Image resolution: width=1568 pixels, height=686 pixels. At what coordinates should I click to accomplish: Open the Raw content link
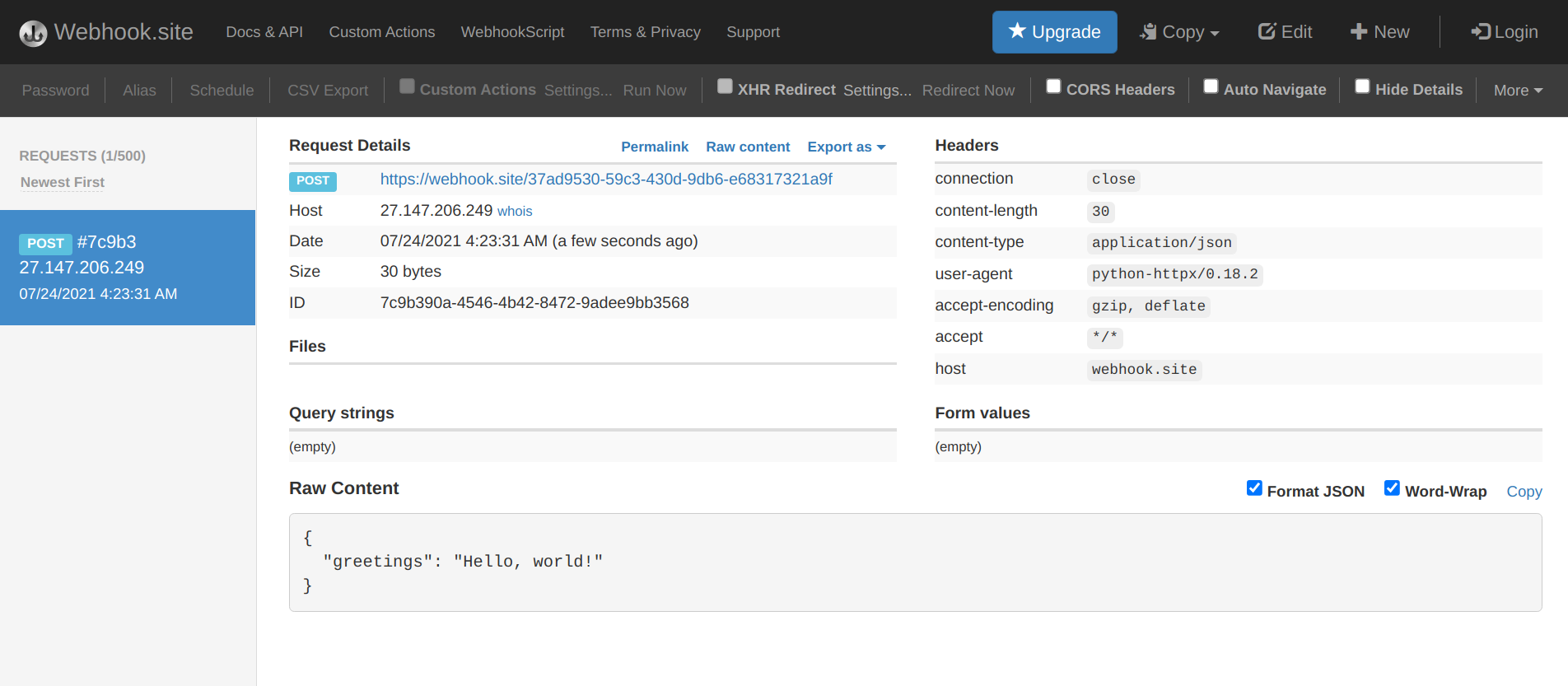[x=748, y=147]
